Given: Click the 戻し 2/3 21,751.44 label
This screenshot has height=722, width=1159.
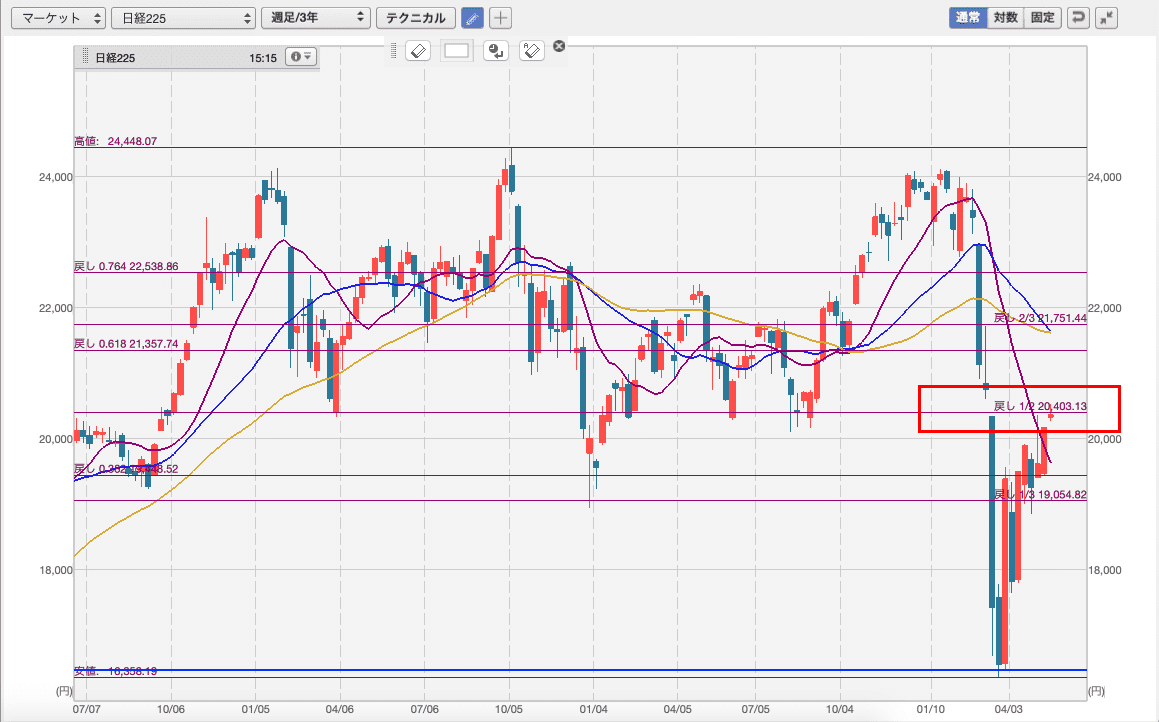Looking at the screenshot, I should tap(1040, 318).
